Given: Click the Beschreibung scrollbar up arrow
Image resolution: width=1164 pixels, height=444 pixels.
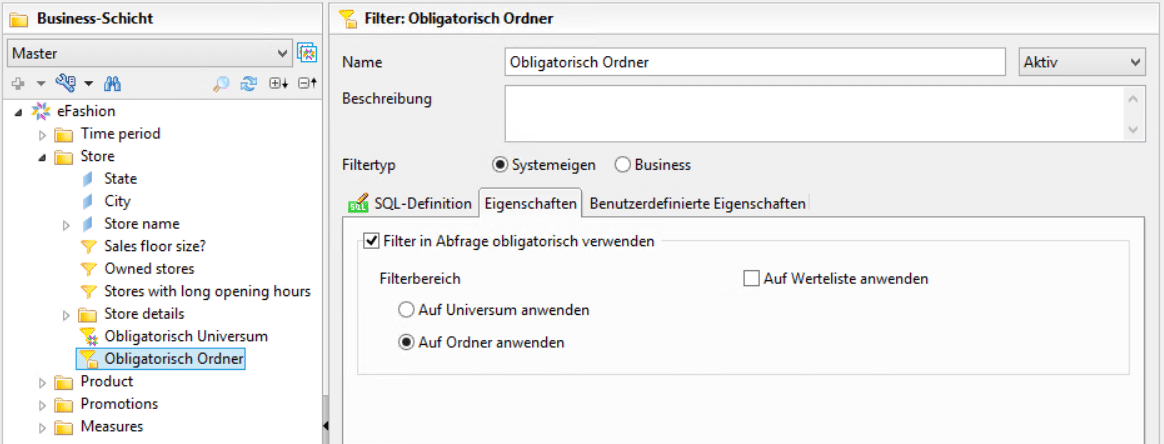Looking at the screenshot, I should 1133,97.
